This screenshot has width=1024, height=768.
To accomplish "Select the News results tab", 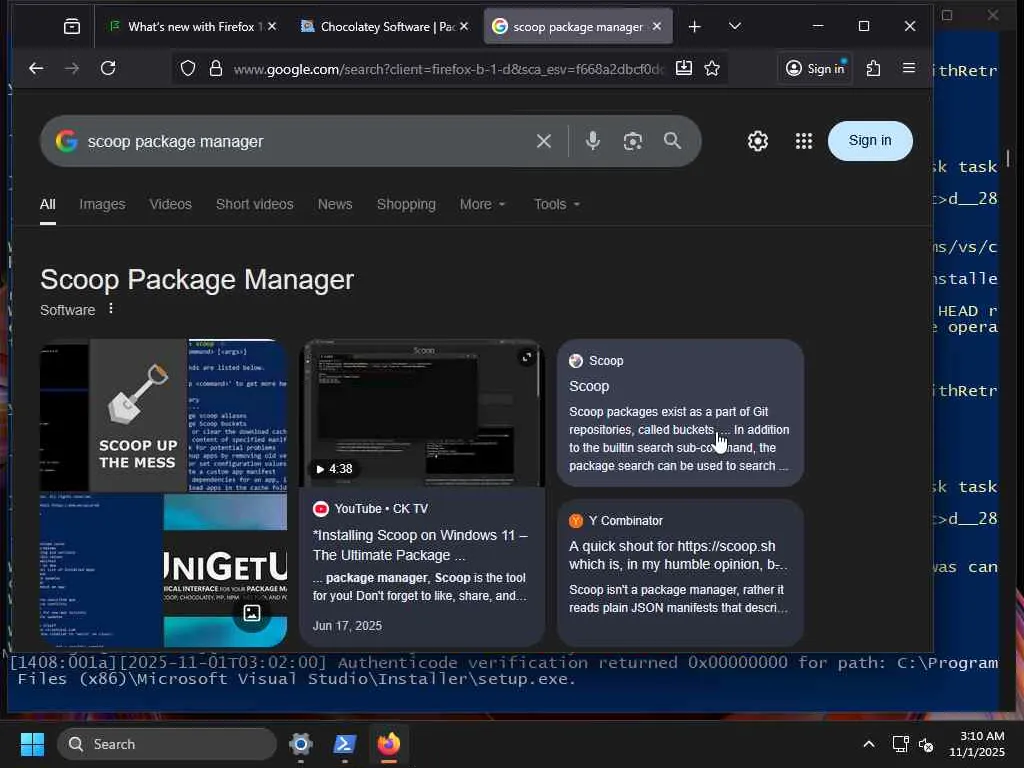I will [x=335, y=204].
